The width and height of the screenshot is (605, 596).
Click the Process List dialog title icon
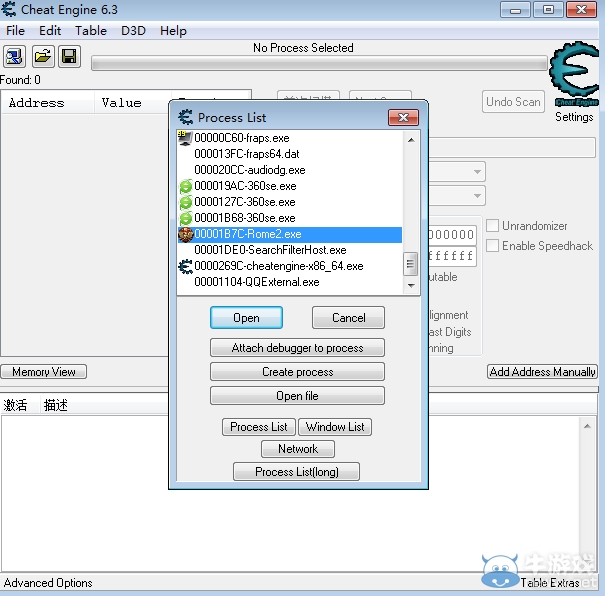click(186, 117)
